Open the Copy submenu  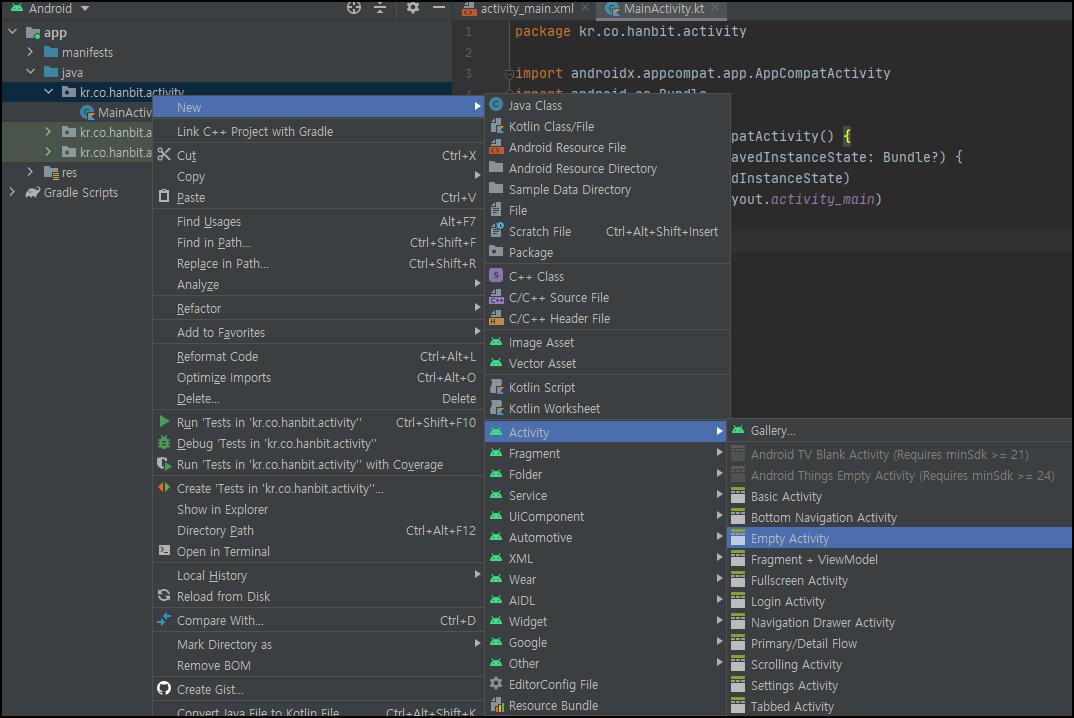point(319,177)
